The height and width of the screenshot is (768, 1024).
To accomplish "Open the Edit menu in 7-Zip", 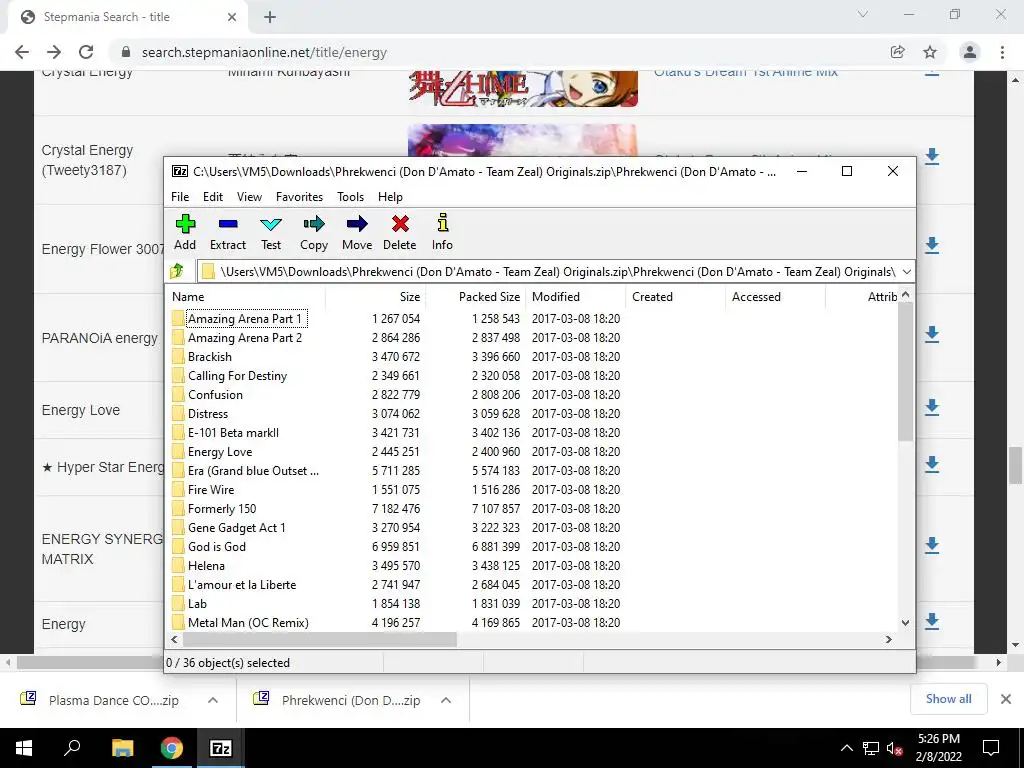I will (213, 197).
